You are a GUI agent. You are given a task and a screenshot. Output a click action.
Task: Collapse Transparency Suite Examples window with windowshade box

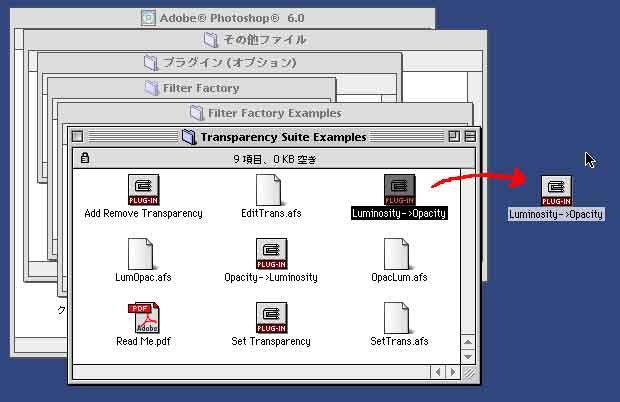pyautogui.click(x=470, y=136)
